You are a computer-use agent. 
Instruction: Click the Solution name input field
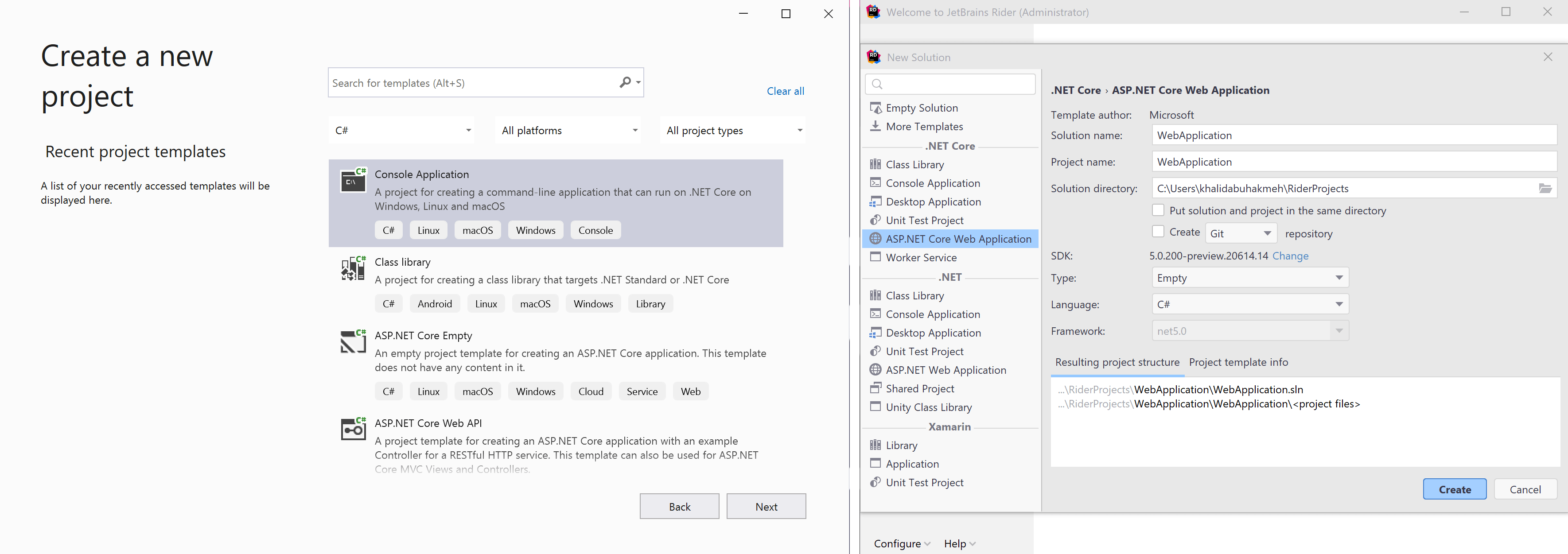(1353, 136)
